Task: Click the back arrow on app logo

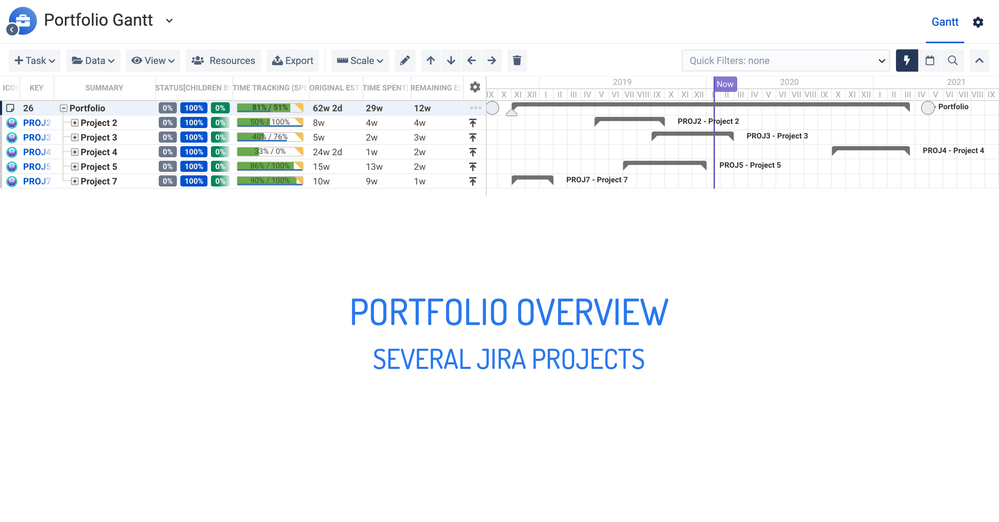Action: tap(12, 29)
